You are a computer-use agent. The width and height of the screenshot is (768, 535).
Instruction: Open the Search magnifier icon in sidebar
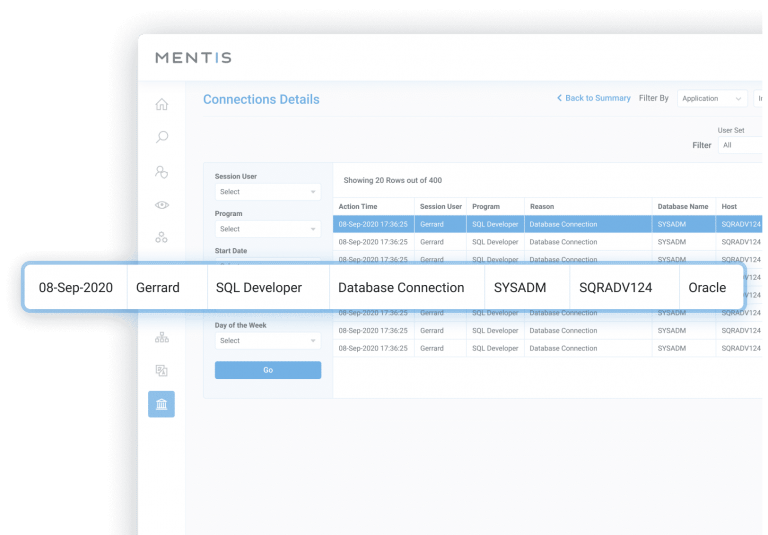pos(161,138)
